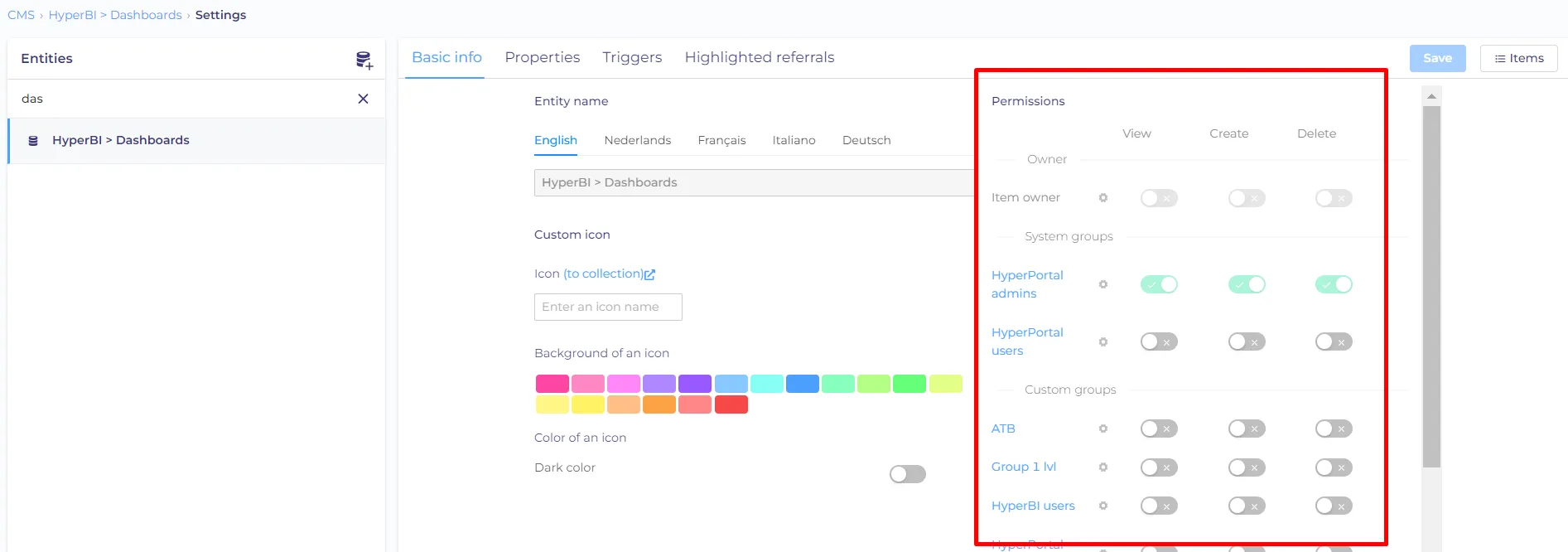This screenshot has height=552, width=1568.
Task: Click the Save button
Action: tap(1438, 58)
